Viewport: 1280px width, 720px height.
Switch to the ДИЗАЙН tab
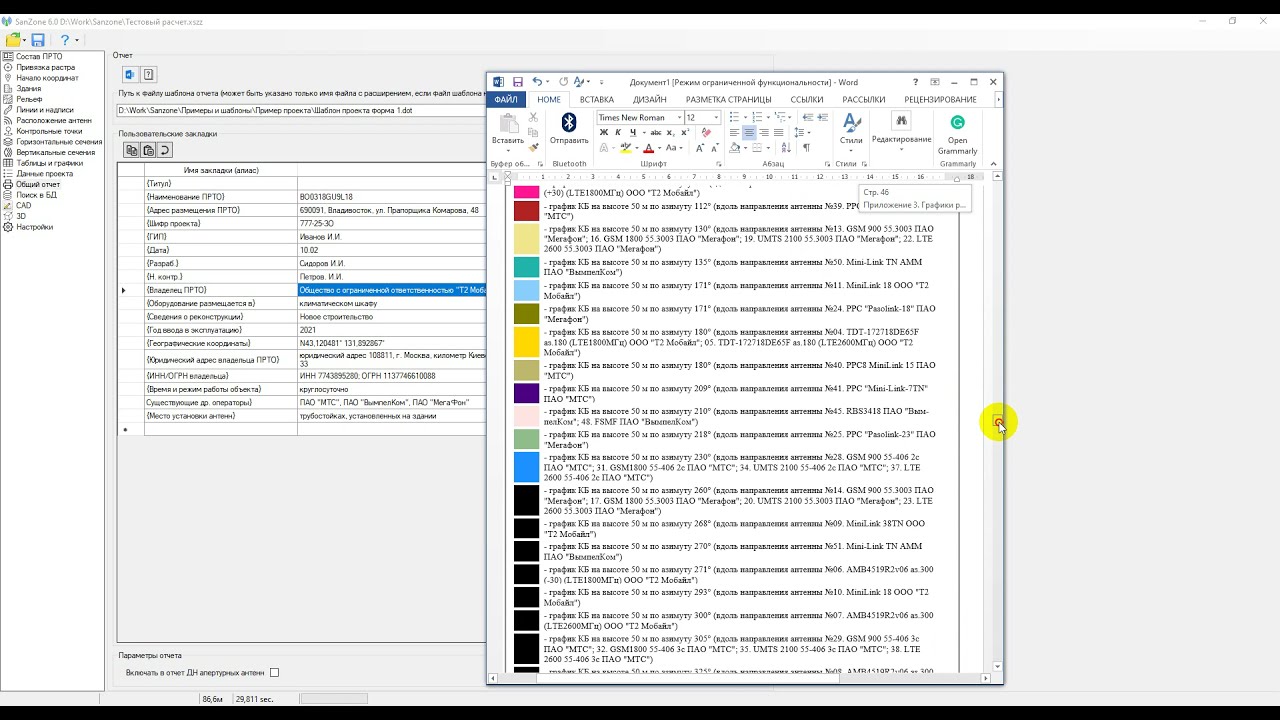tap(649, 99)
